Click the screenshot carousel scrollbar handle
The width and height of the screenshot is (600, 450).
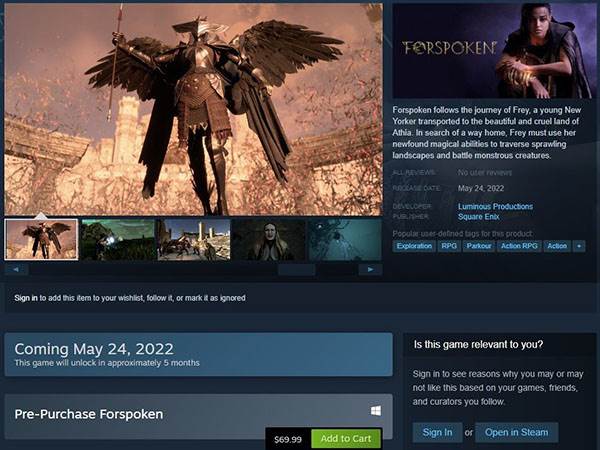(297, 270)
